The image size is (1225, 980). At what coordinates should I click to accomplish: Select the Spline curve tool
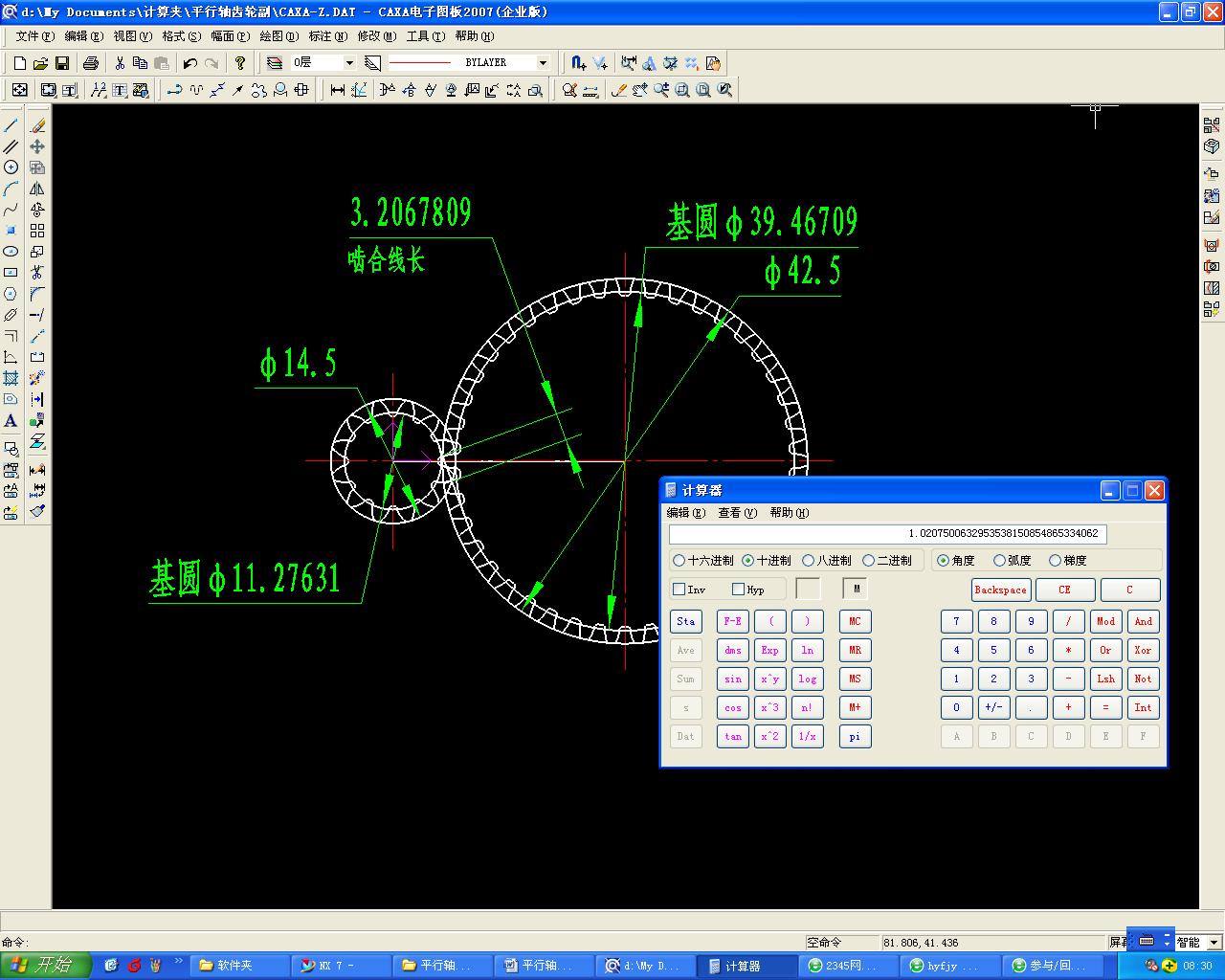(11, 210)
